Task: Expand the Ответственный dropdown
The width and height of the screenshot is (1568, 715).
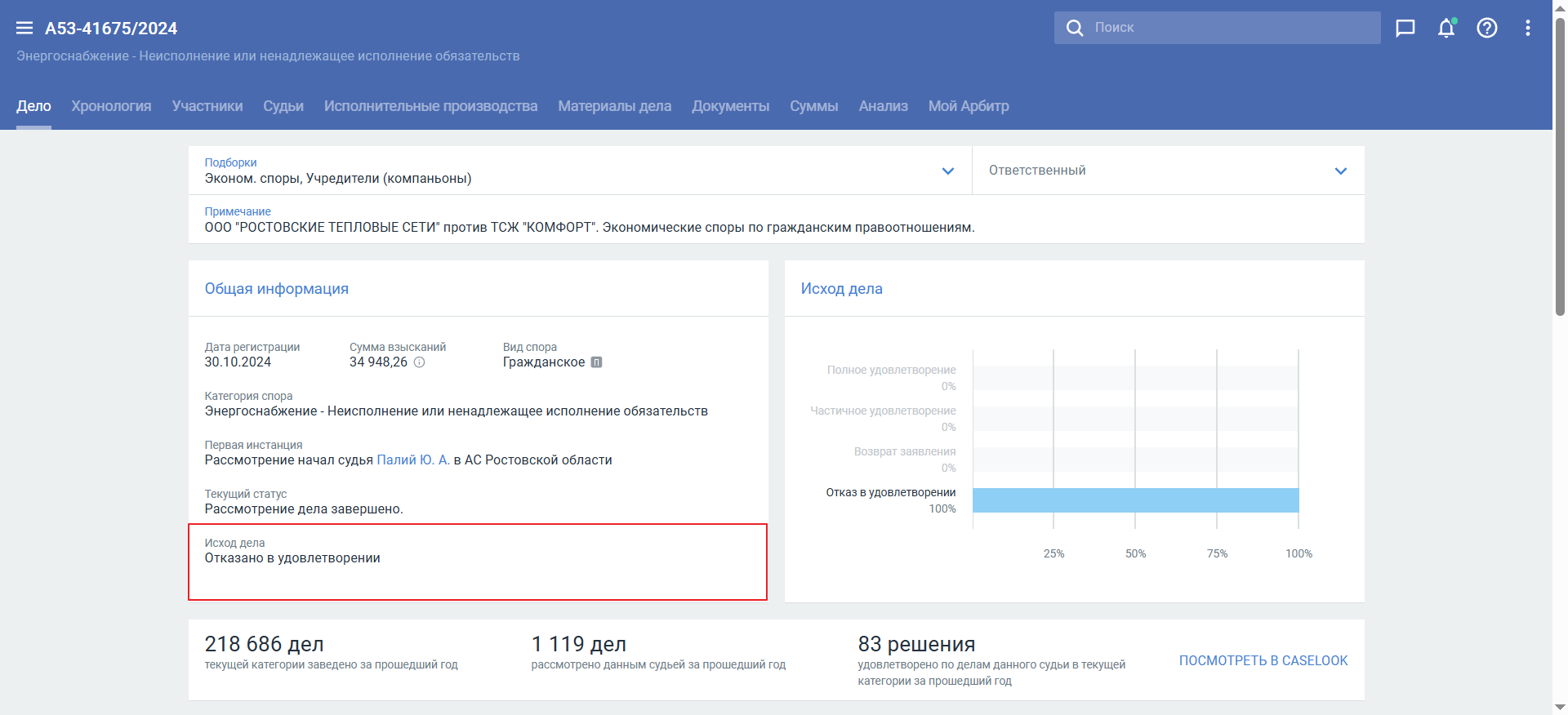Action: pyautogui.click(x=1340, y=171)
